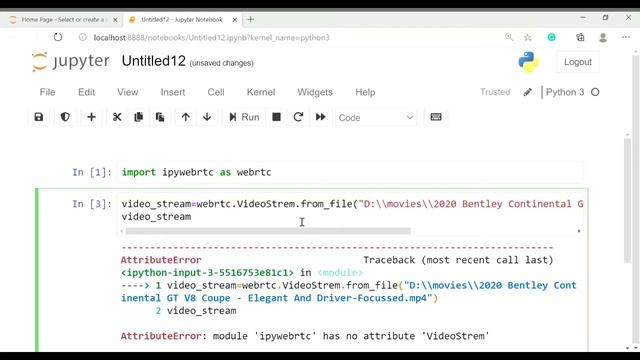Image resolution: width=640 pixels, height=360 pixels.
Task: Click the In [3] cell prompt
Action: pos(92,204)
